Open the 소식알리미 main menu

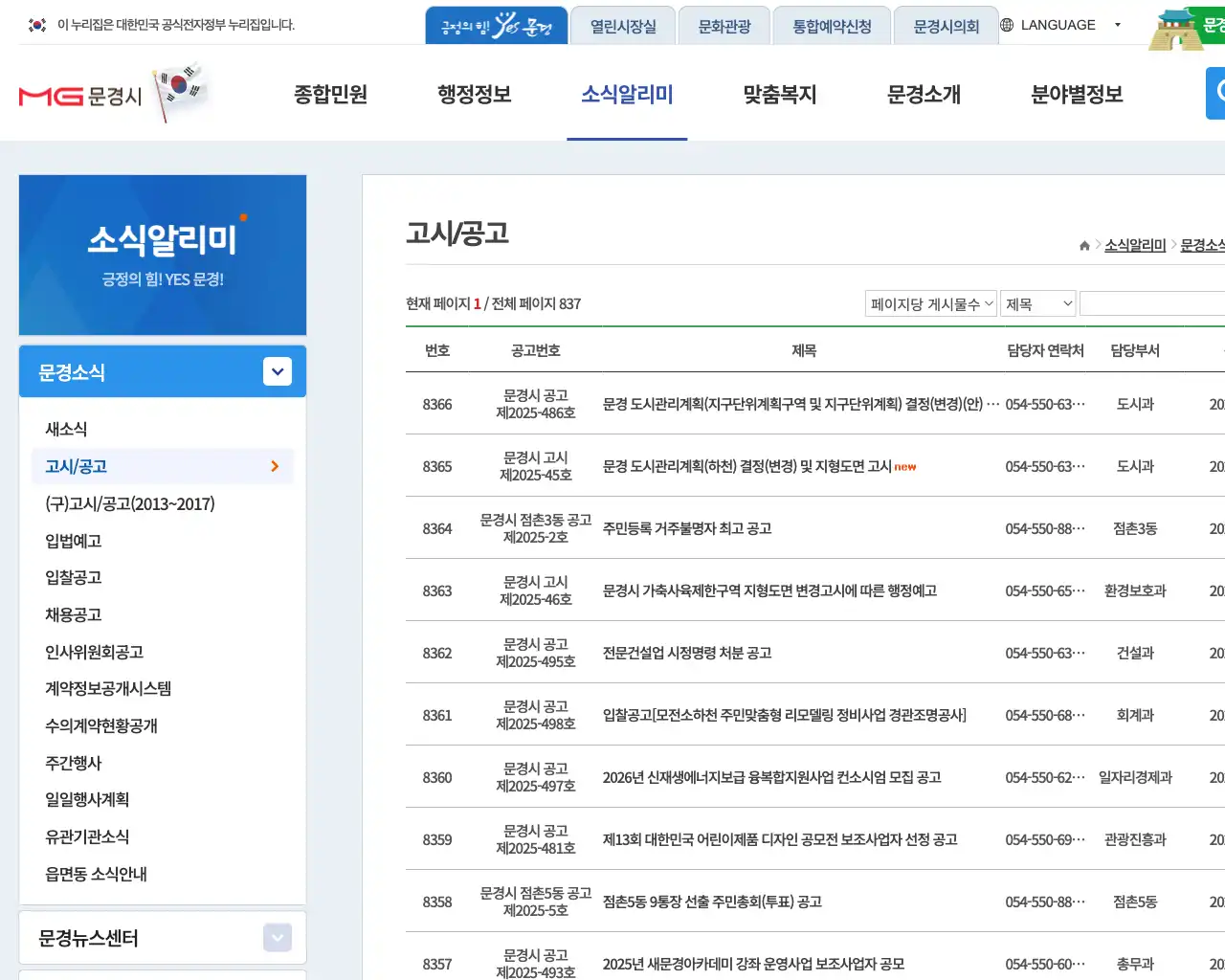pyautogui.click(x=627, y=94)
